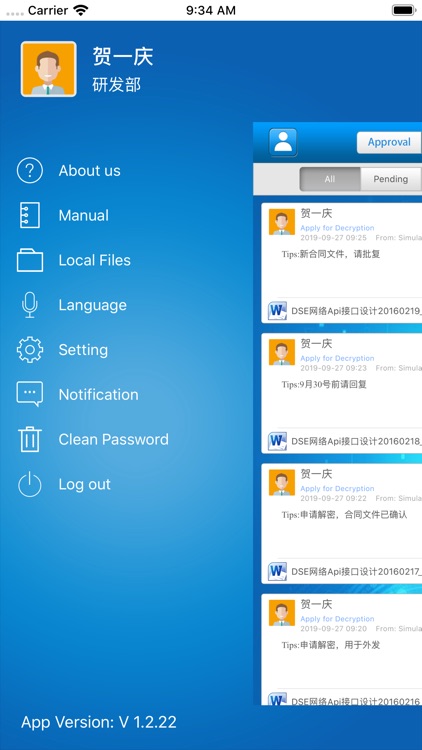Open file DSE网络Api接口设计20160219
The image size is (422, 750).
(356, 311)
